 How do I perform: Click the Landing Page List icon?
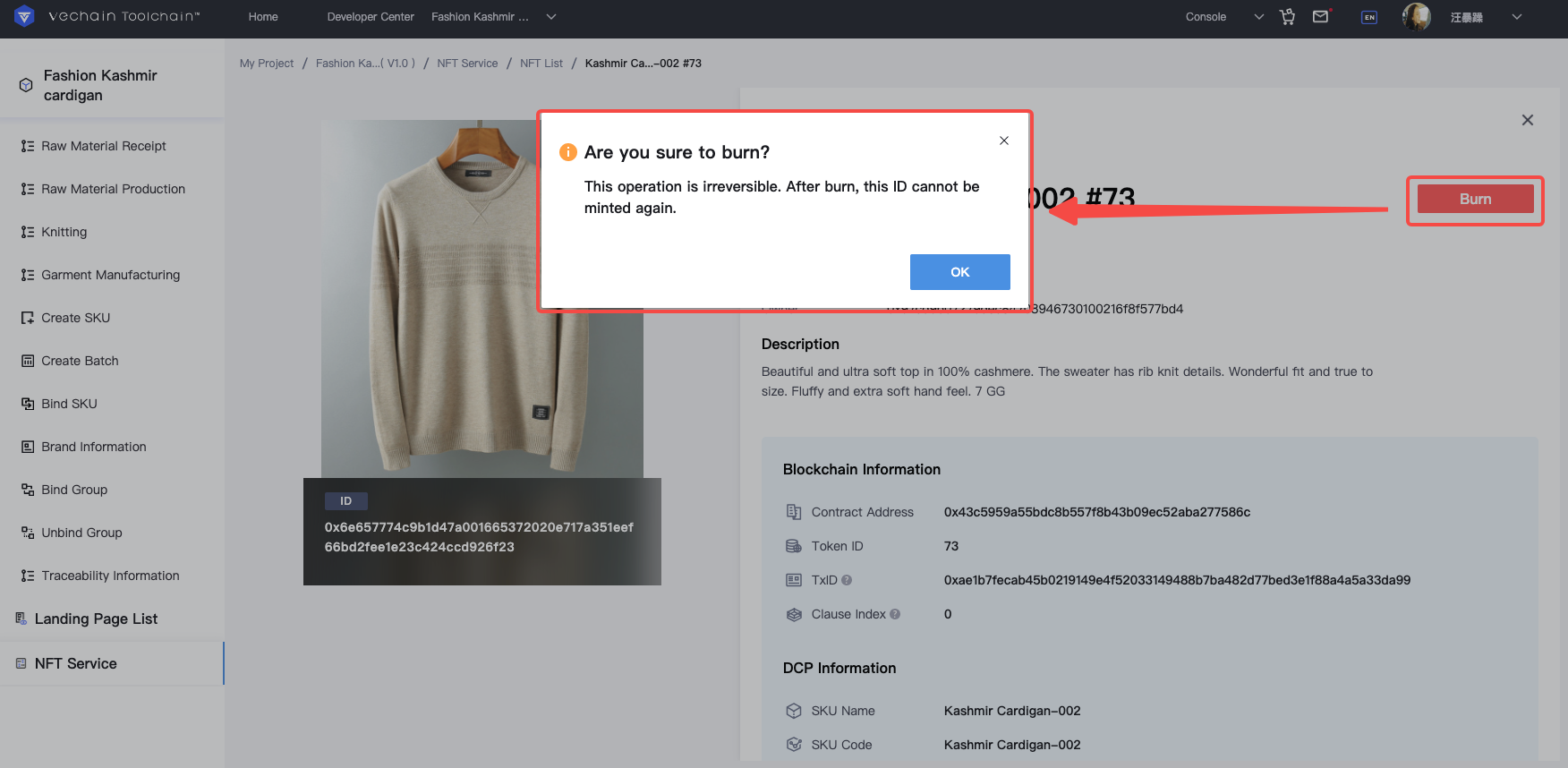tap(21, 619)
